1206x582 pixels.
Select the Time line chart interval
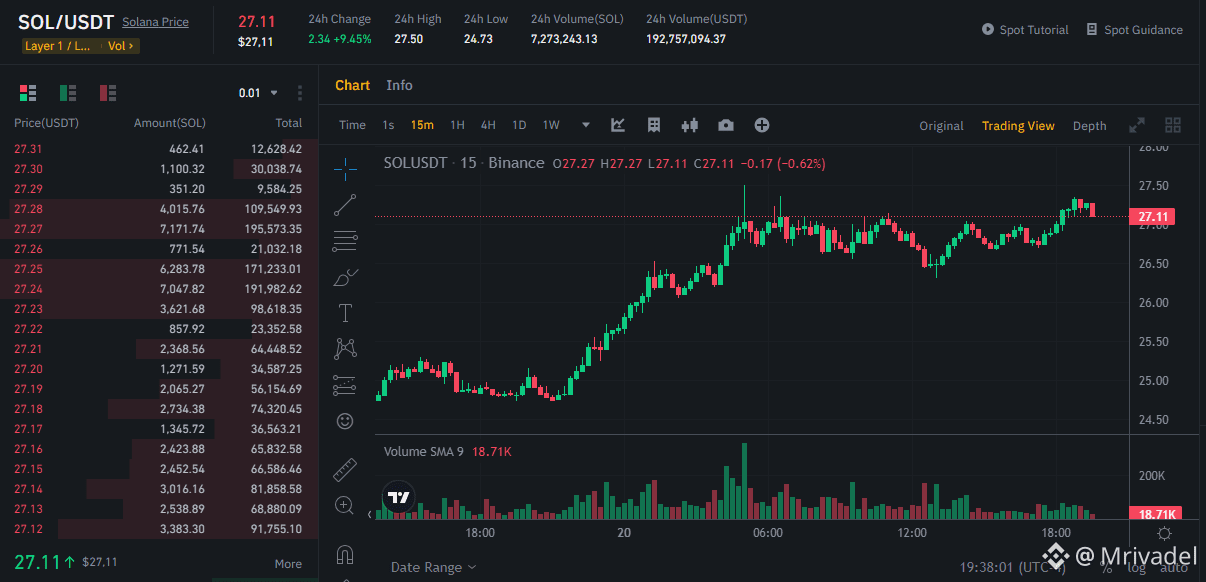[x=352, y=125]
